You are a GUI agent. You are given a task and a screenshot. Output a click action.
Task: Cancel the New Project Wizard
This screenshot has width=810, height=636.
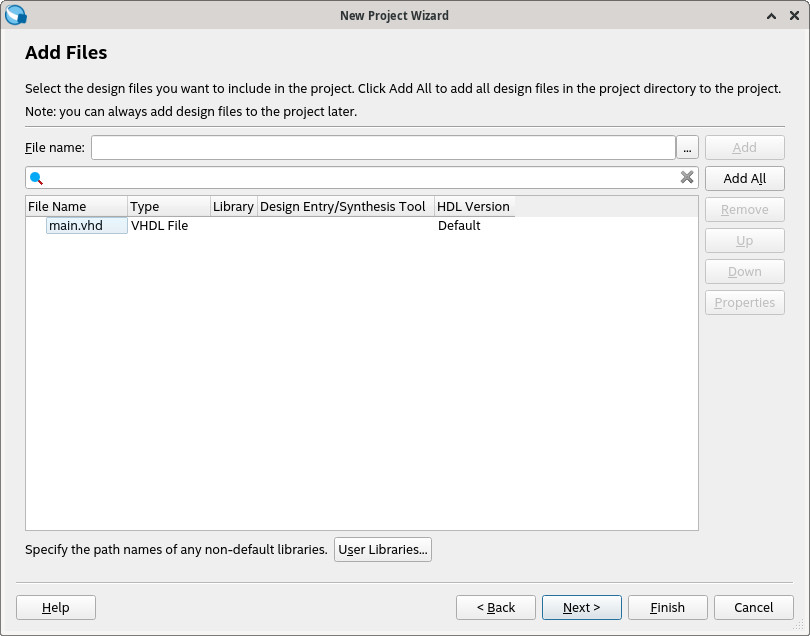754,607
